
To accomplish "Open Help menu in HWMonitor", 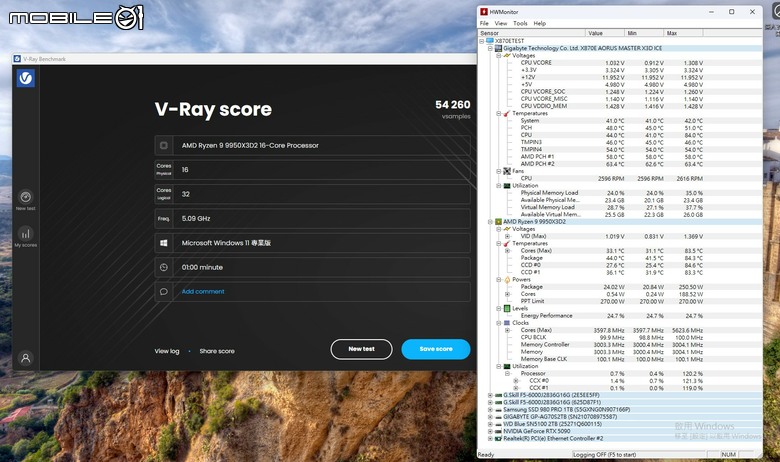I will (x=540, y=23).
